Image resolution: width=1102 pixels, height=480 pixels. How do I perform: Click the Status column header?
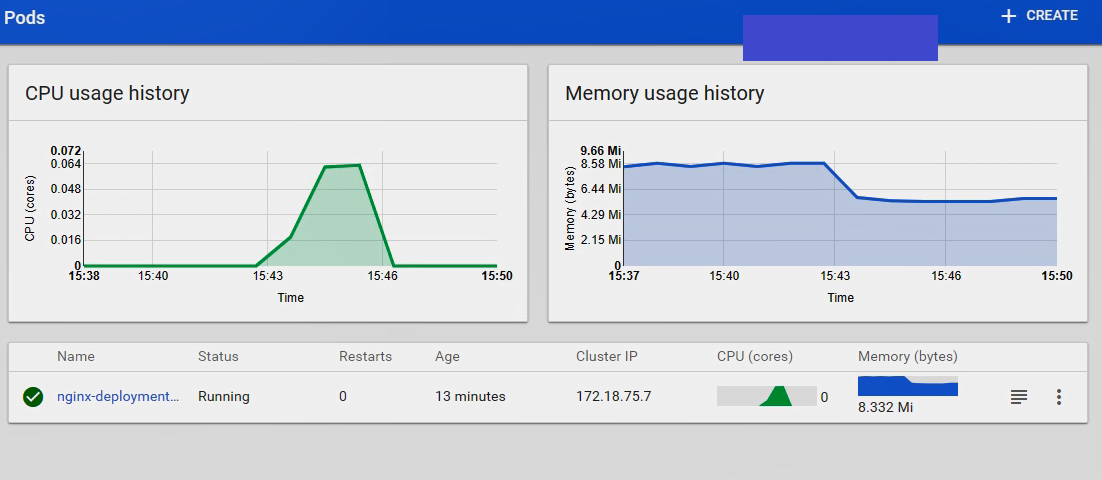click(x=218, y=356)
